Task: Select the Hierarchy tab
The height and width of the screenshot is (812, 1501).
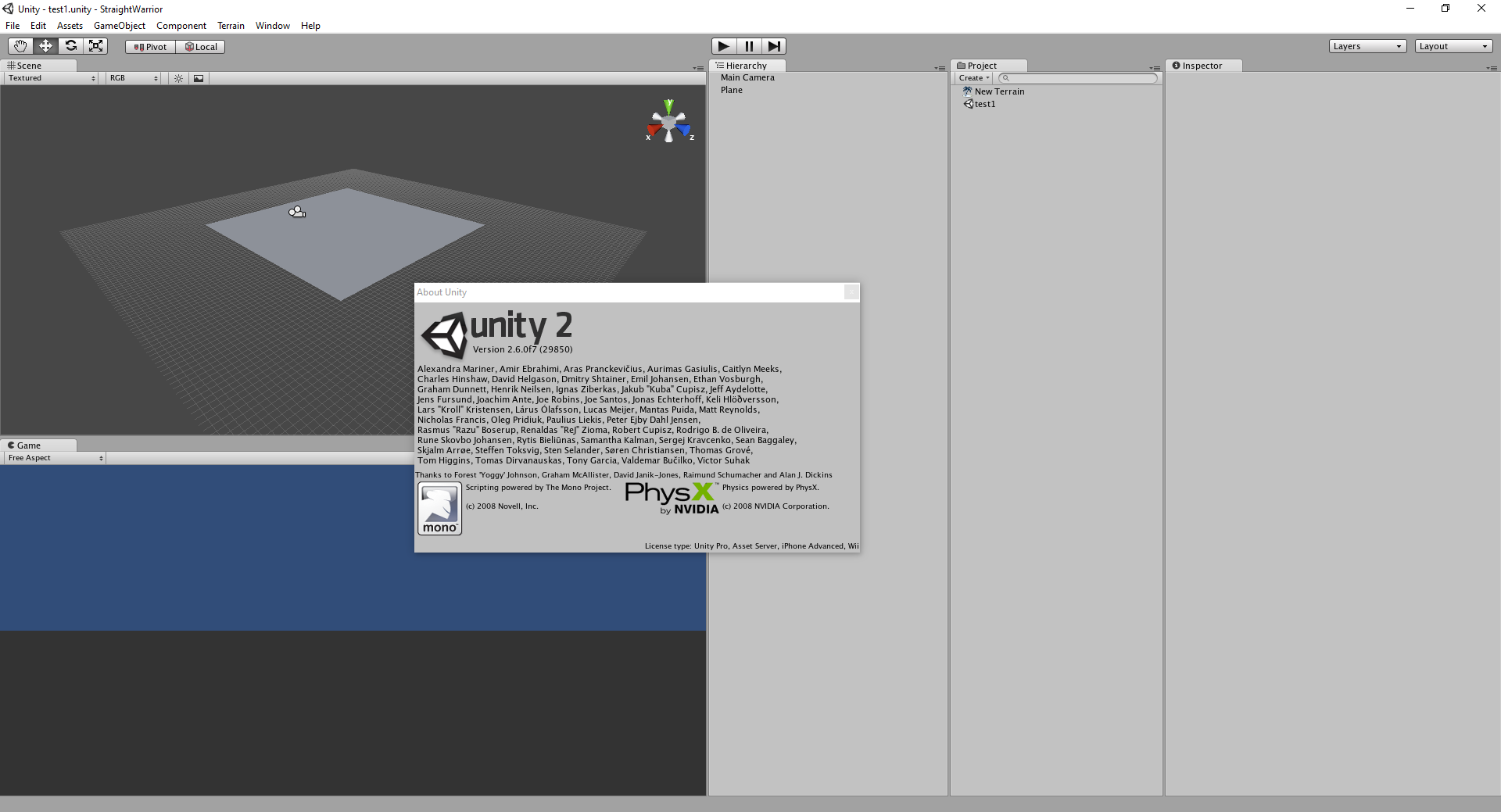Action: coord(747,66)
